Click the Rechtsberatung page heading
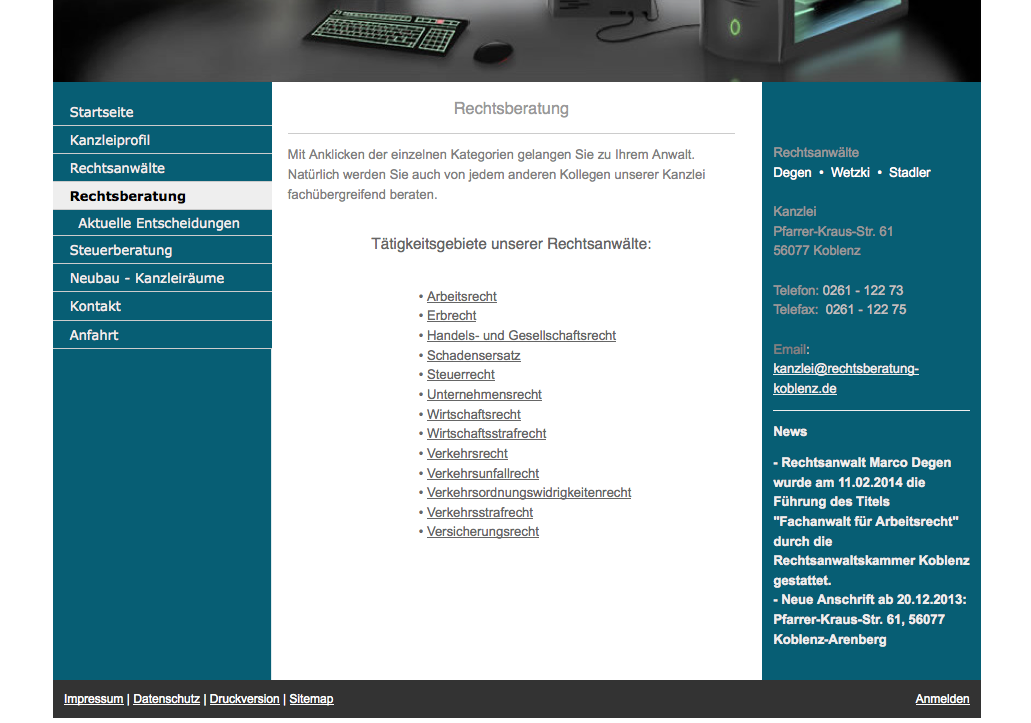Image resolution: width=1031 pixels, height=723 pixels. [x=511, y=108]
